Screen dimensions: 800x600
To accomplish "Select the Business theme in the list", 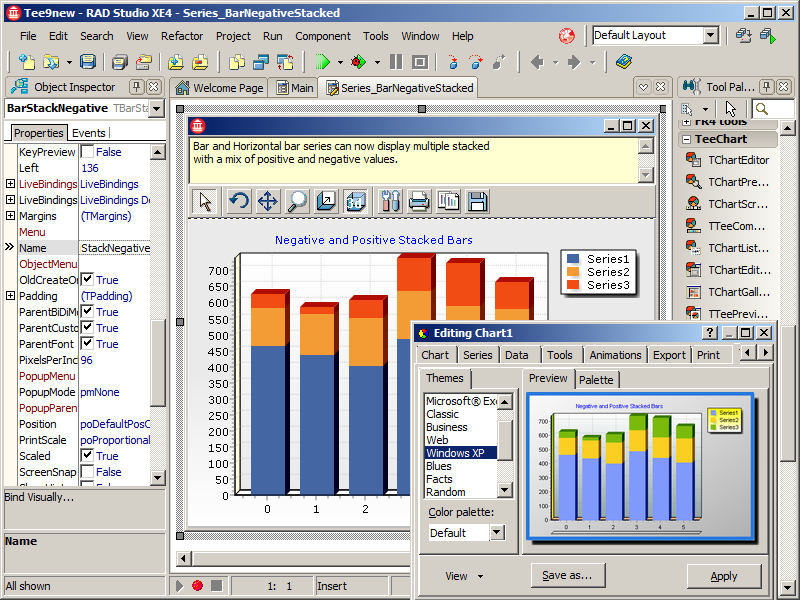I will pyautogui.click(x=460, y=427).
